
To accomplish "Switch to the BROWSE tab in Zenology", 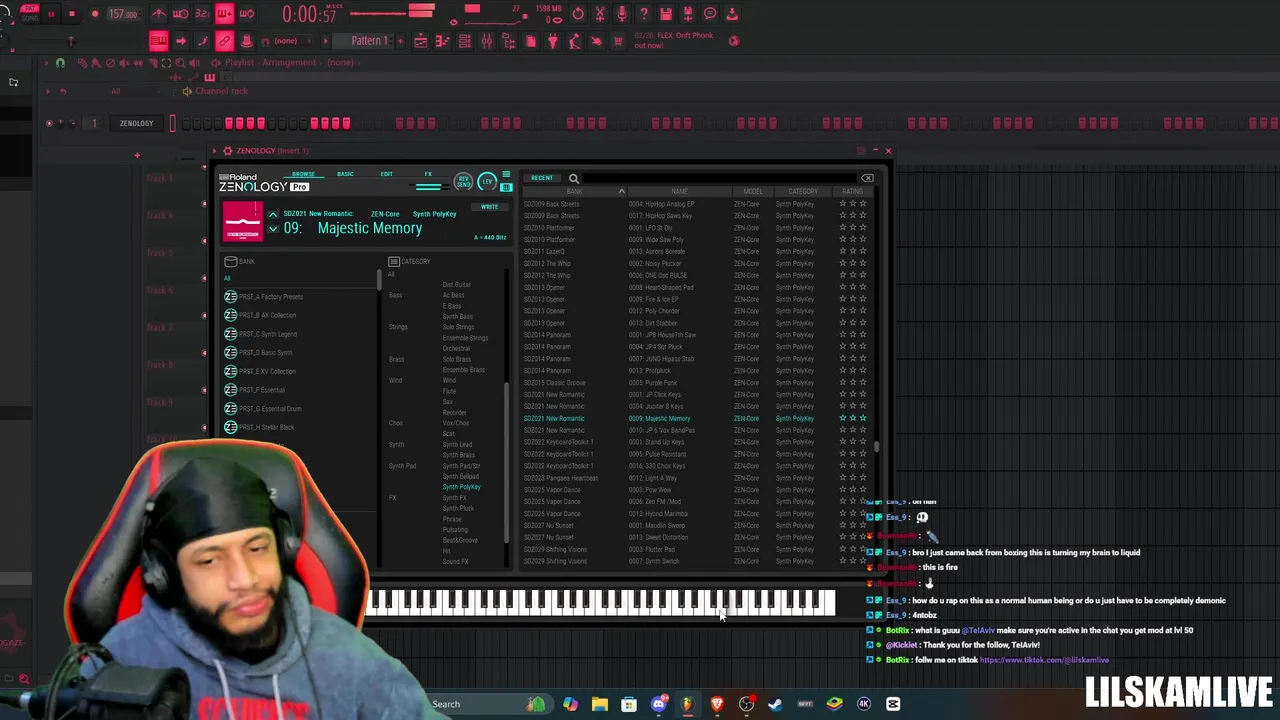I will [x=303, y=174].
